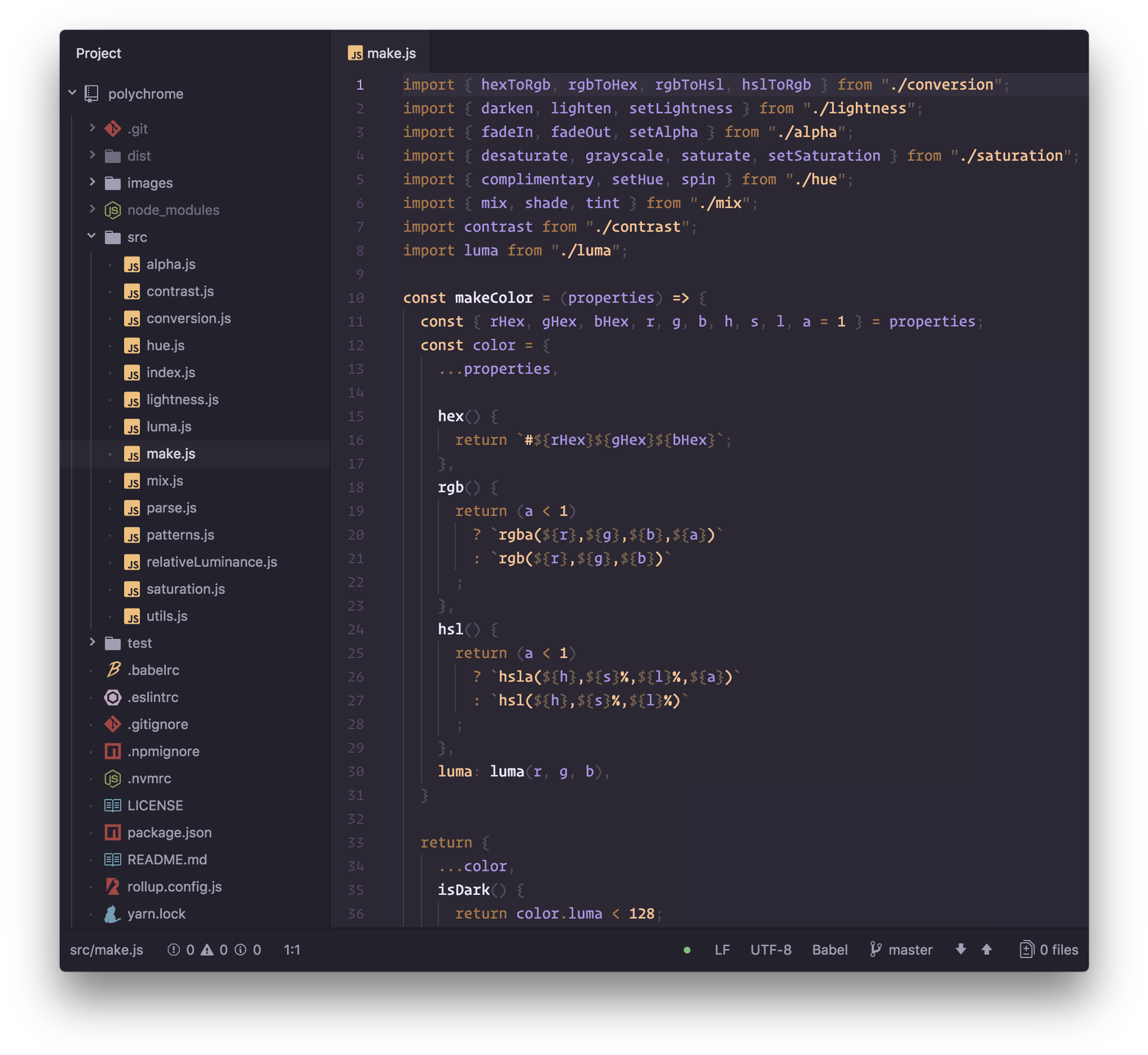The height and width of the screenshot is (1055, 1148).
Task: Expand the images folder chevron
Action: (x=92, y=182)
